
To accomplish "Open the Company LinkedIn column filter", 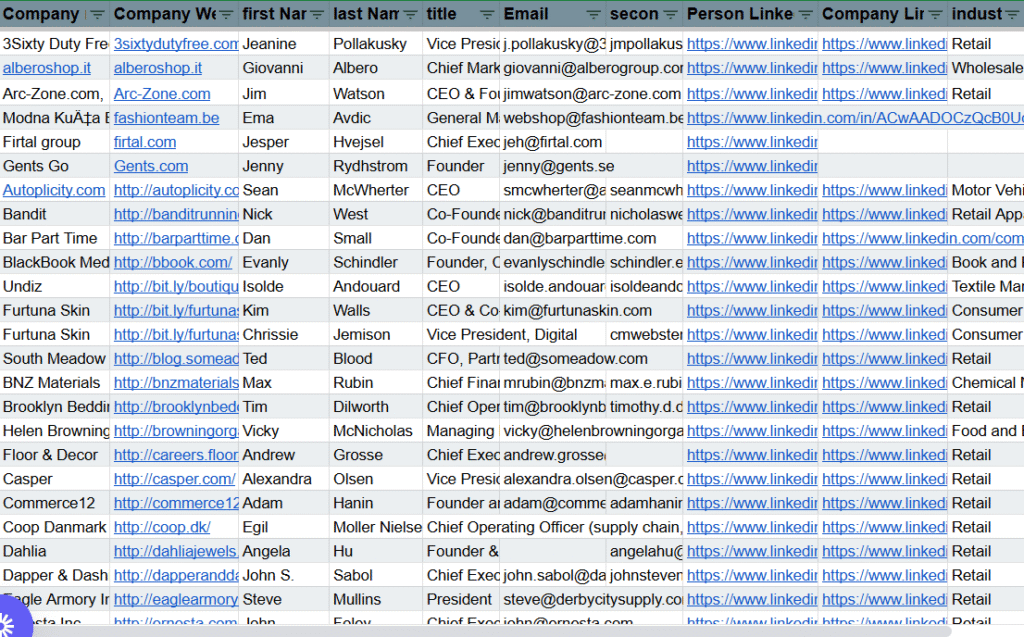I will pyautogui.click(x=936, y=14).
